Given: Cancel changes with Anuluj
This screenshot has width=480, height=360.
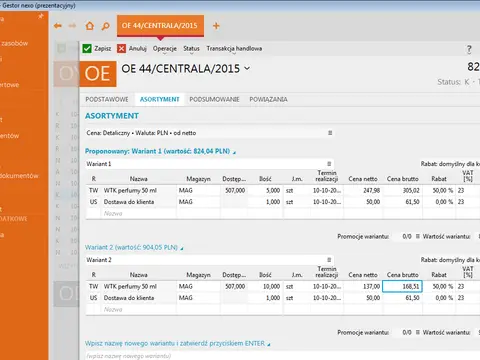Looking at the screenshot, I should 132,49.
